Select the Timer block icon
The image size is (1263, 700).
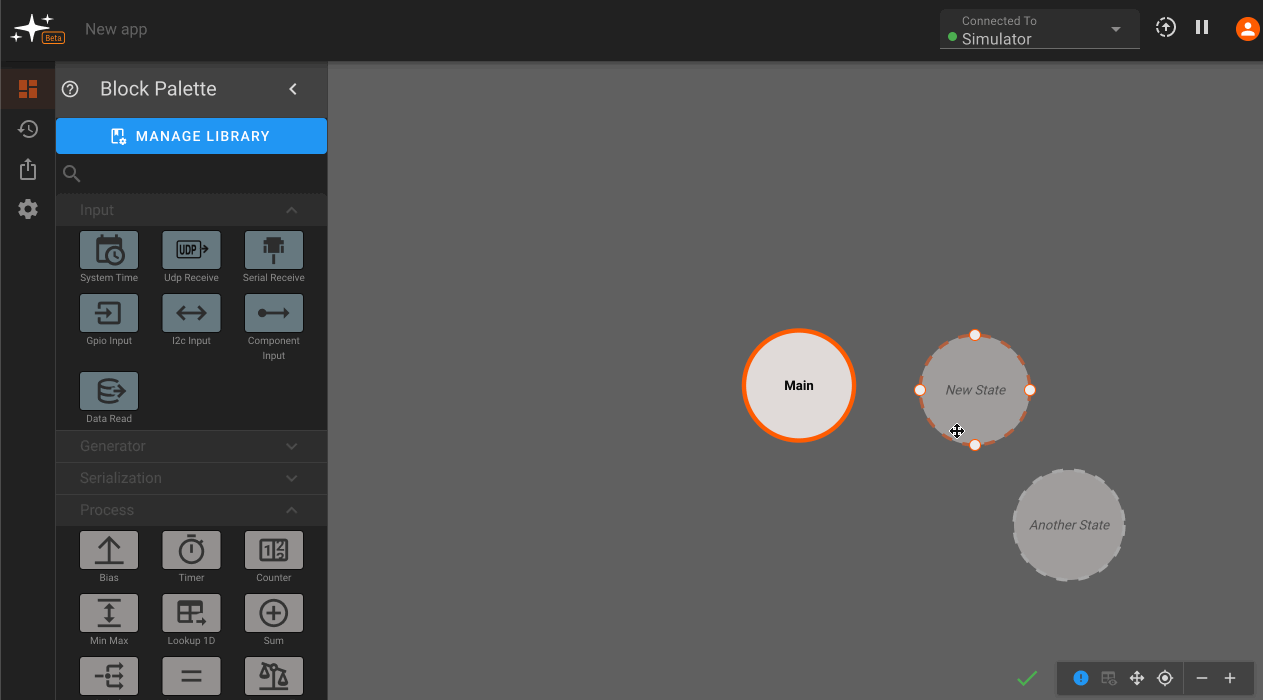point(191,549)
